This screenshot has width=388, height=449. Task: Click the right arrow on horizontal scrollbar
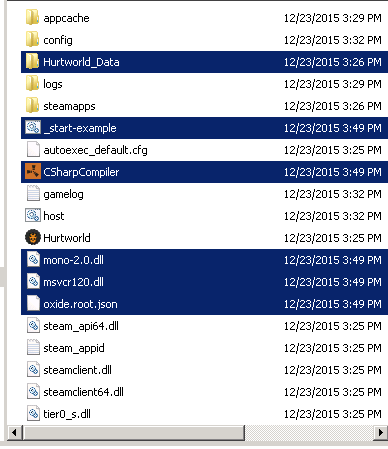380,433
